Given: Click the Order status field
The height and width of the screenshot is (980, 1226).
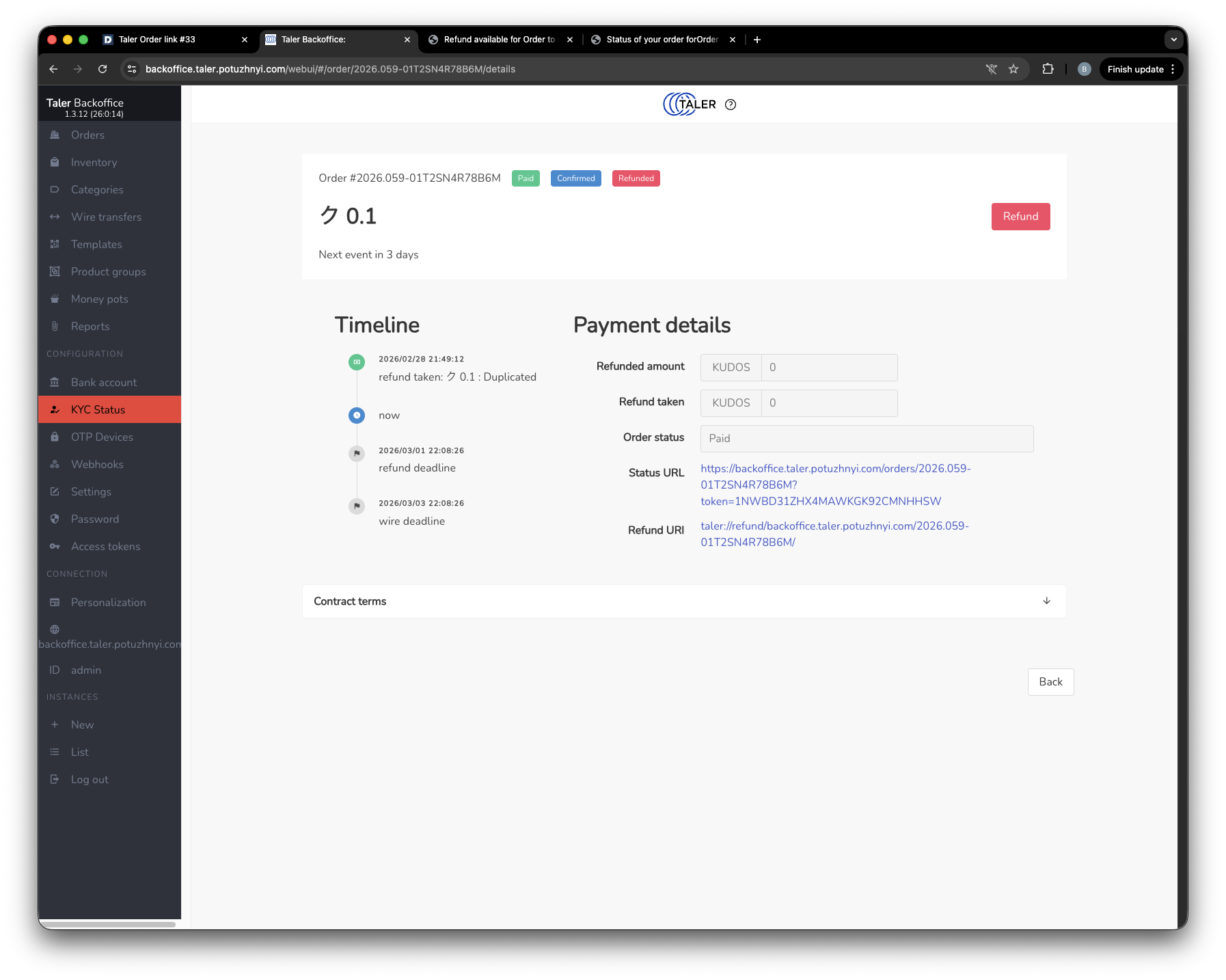Looking at the screenshot, I should coord(867,439).
